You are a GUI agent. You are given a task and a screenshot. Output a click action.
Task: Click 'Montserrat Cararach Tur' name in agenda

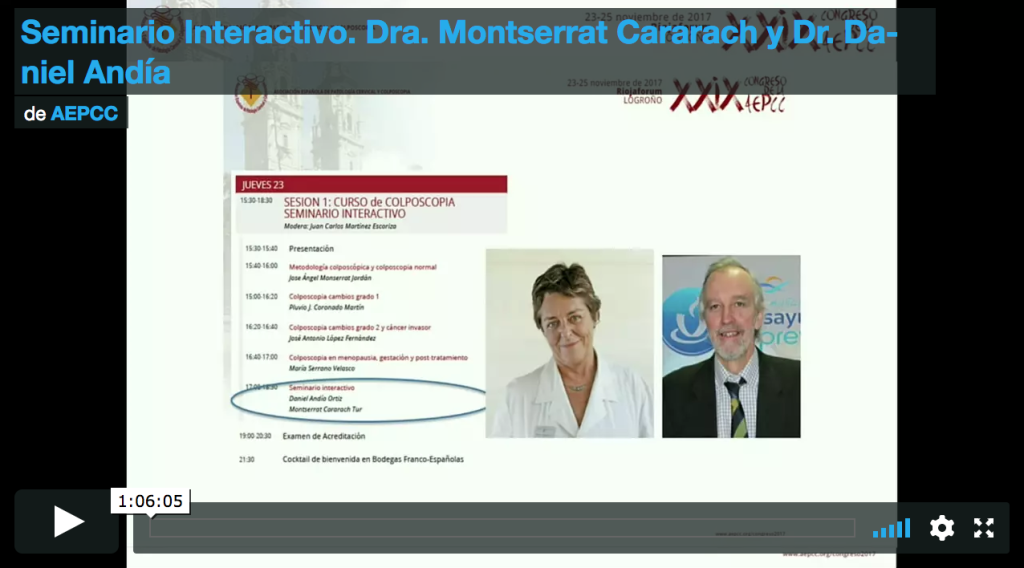[325, 409]
